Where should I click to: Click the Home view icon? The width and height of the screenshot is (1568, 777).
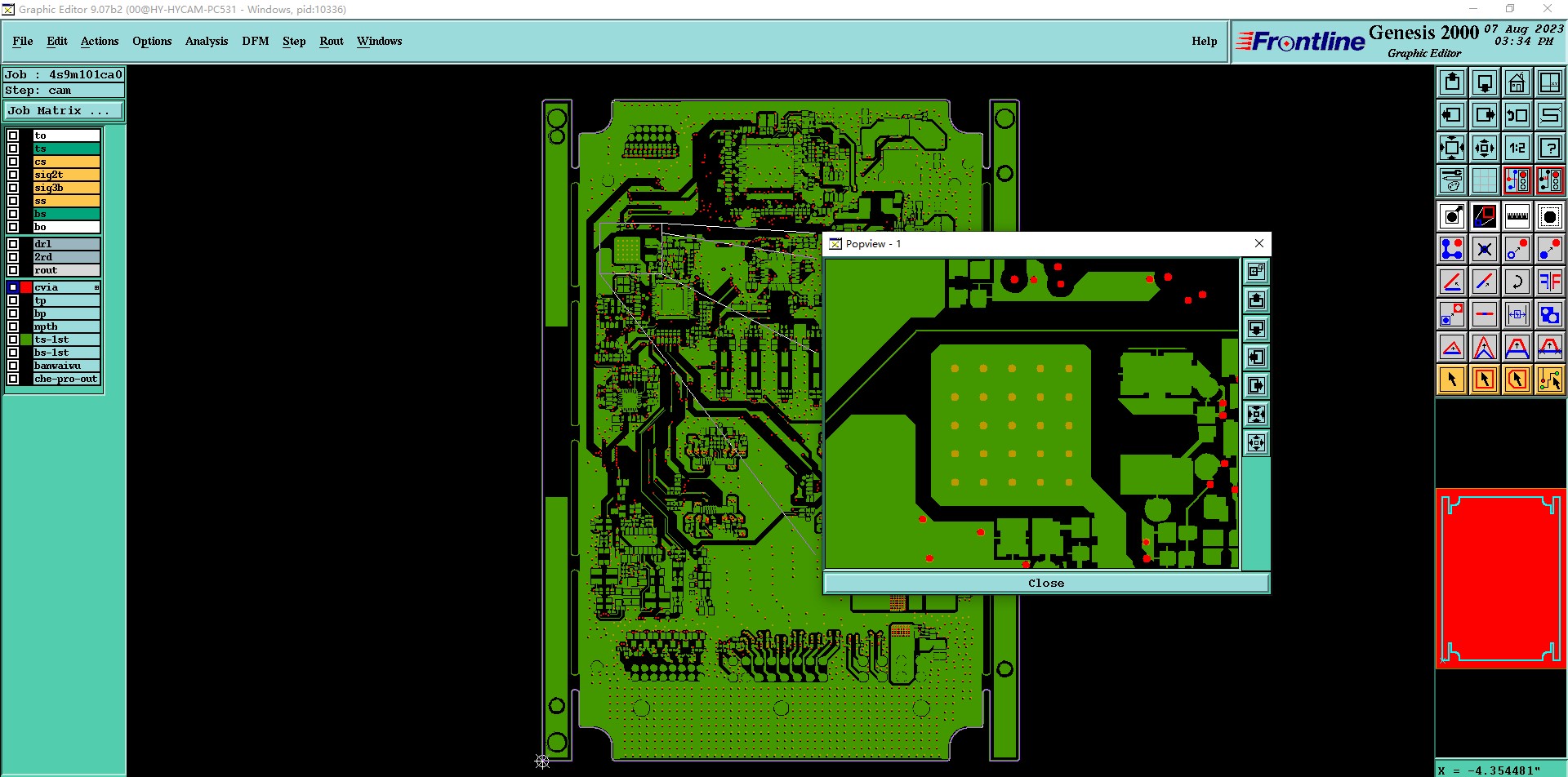1517,82
